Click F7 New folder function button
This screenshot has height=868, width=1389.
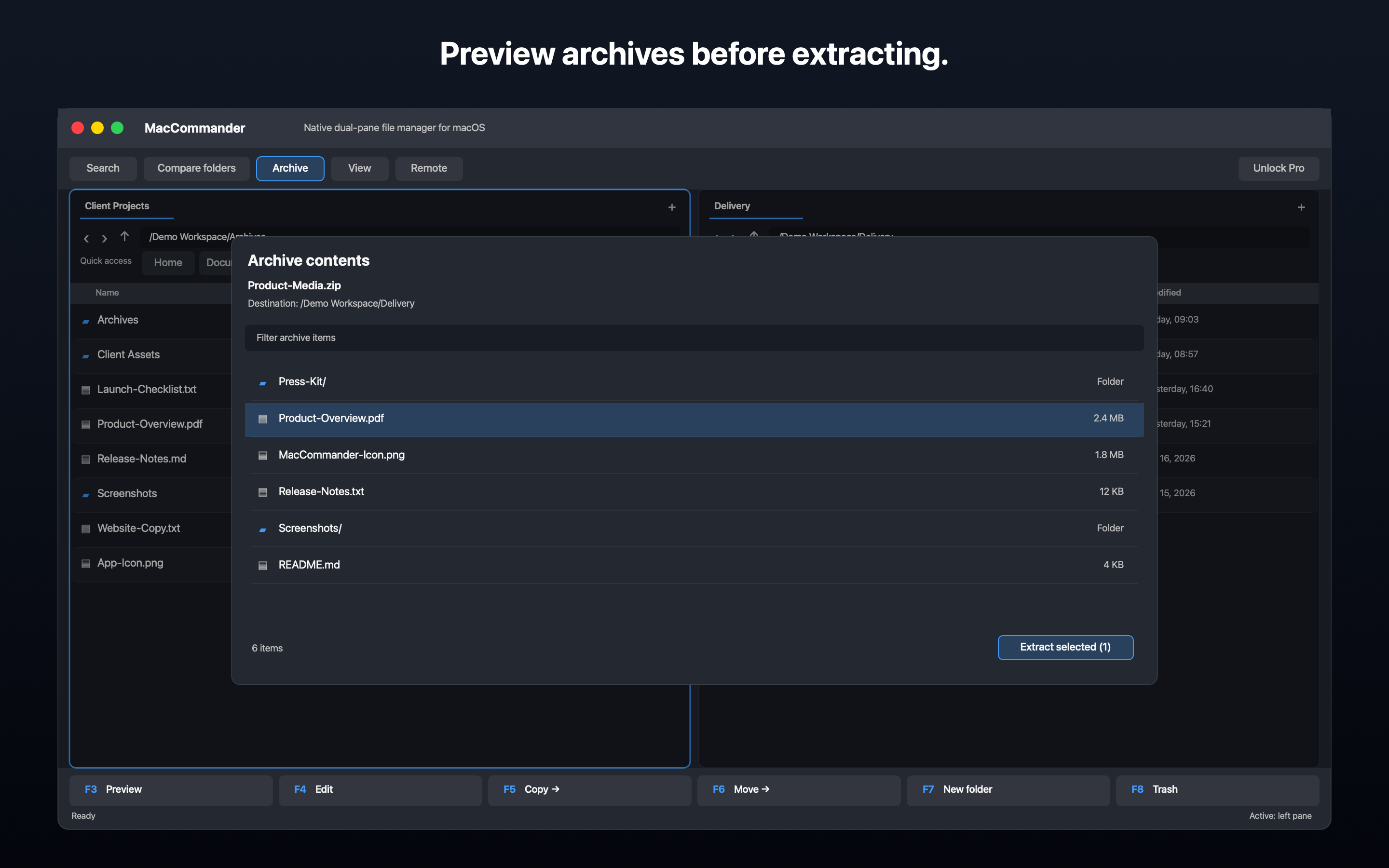pos(1008,790)
